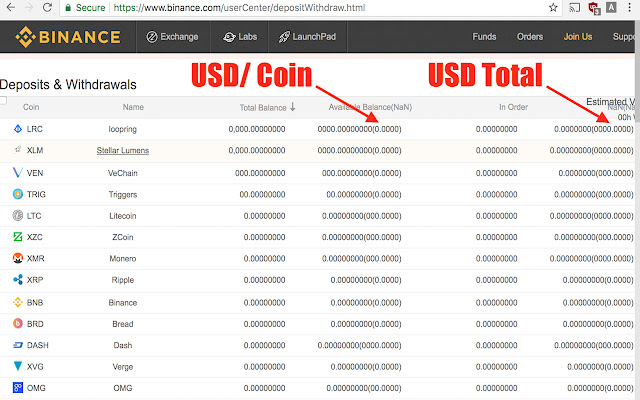Image resolution: width=640 pixels, height=400 pixels.
Task: Select the 'loopring' name cell
Action: click(122, 129)
